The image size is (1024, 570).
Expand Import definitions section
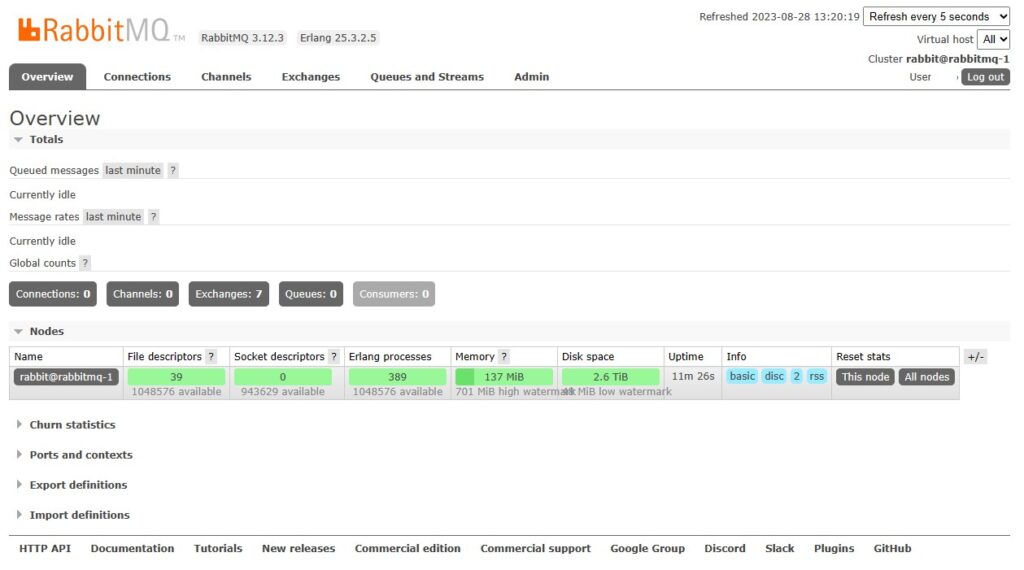point(72,515)
